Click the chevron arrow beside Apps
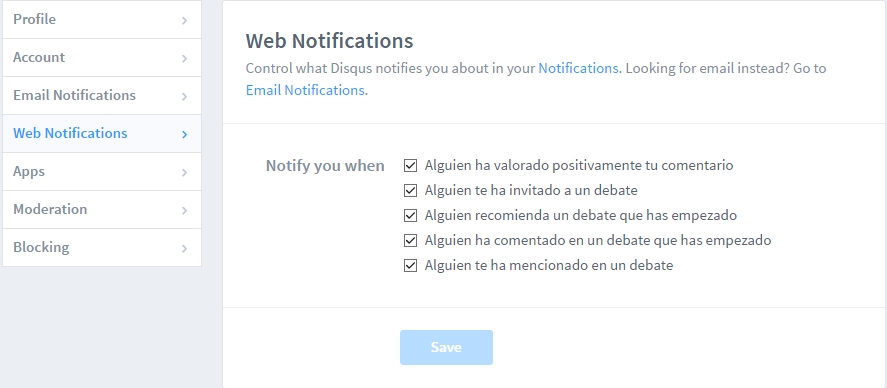This screenshot has width=887, height=388. 184,172
